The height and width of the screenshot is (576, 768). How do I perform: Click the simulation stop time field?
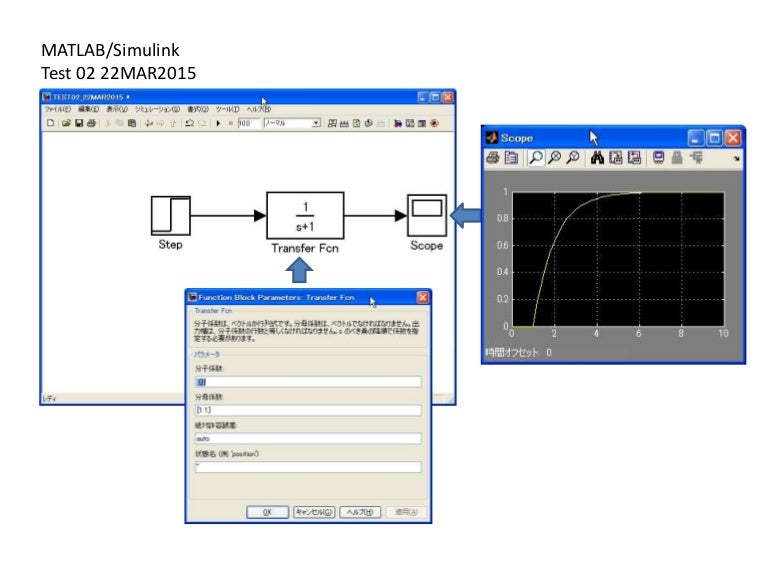tap(245, 123)
